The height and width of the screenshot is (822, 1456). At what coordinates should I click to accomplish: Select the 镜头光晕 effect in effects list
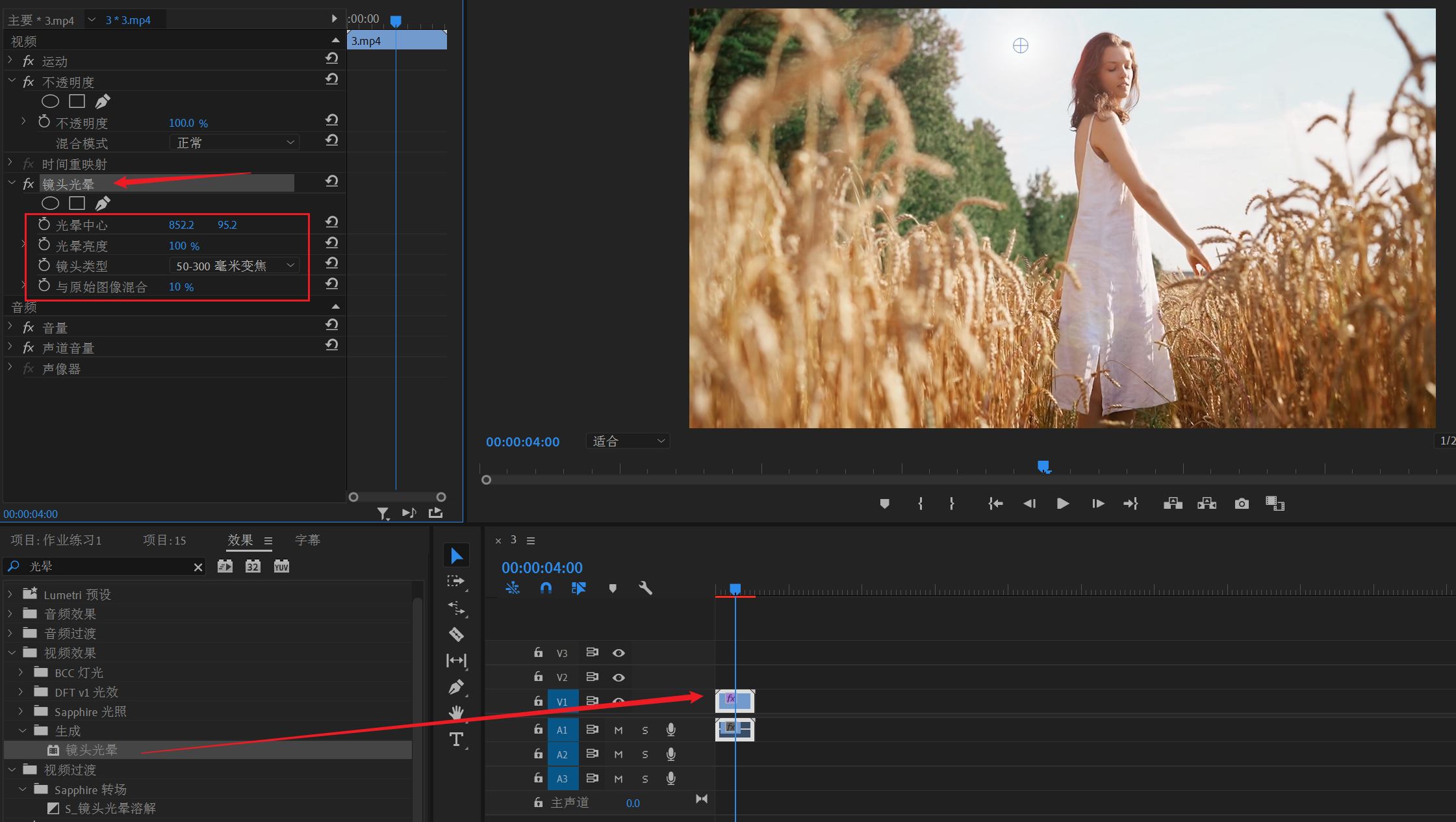click(x=91, y=750)
